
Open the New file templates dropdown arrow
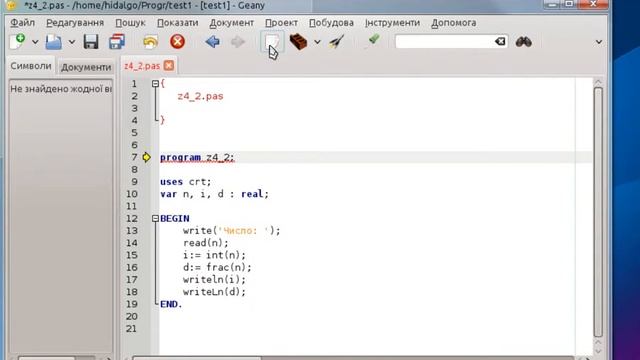(35, 42)
